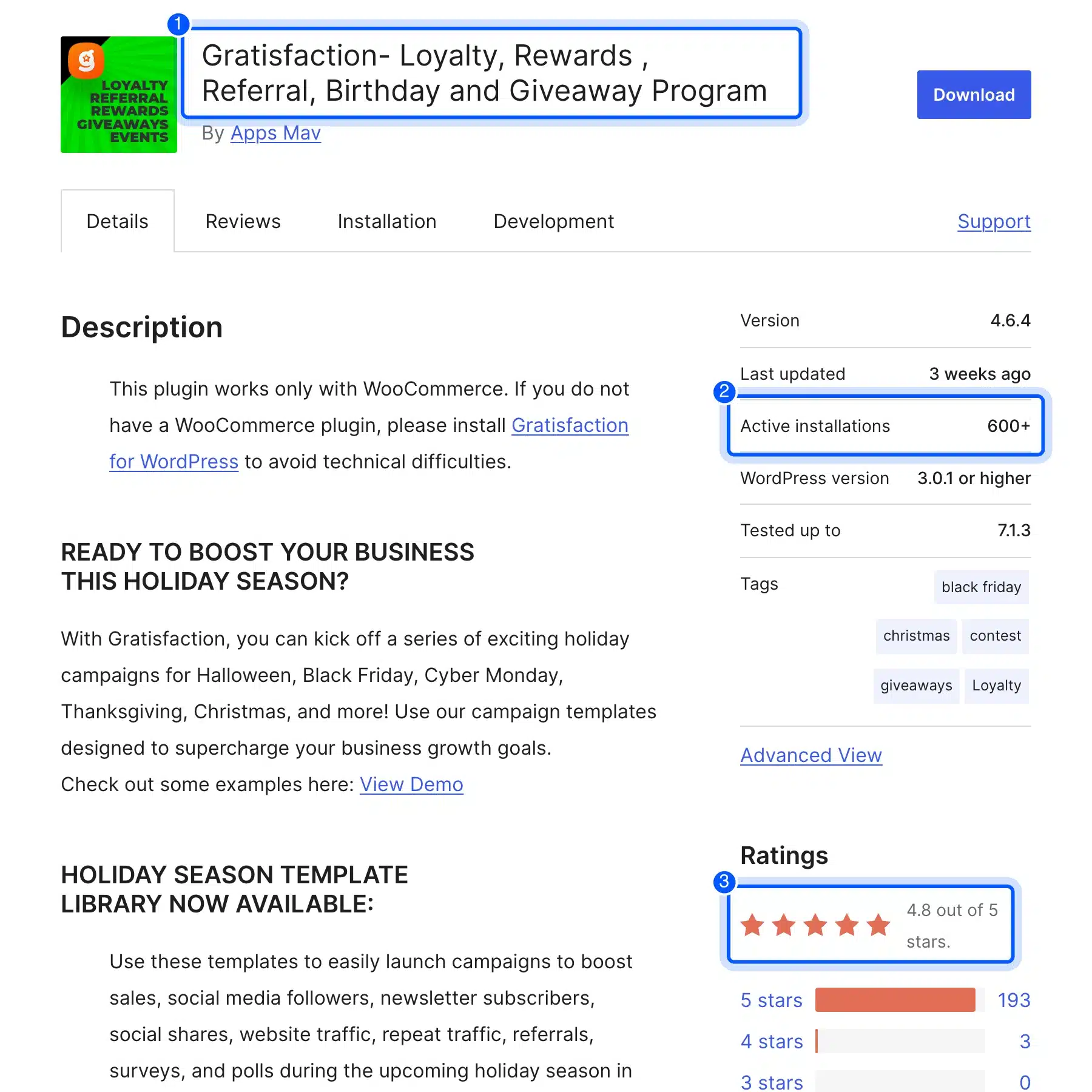Click the Ratings heading
1092x1092 pixels.
point(784,855)
